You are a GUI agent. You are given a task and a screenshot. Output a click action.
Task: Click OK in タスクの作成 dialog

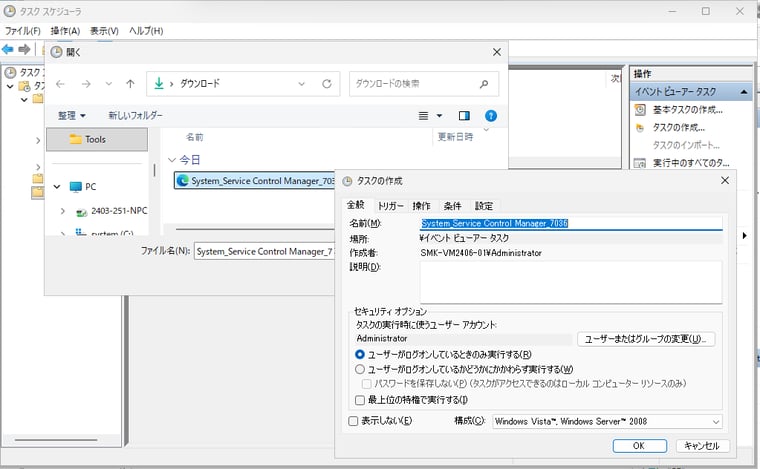[x=639, y=446]
